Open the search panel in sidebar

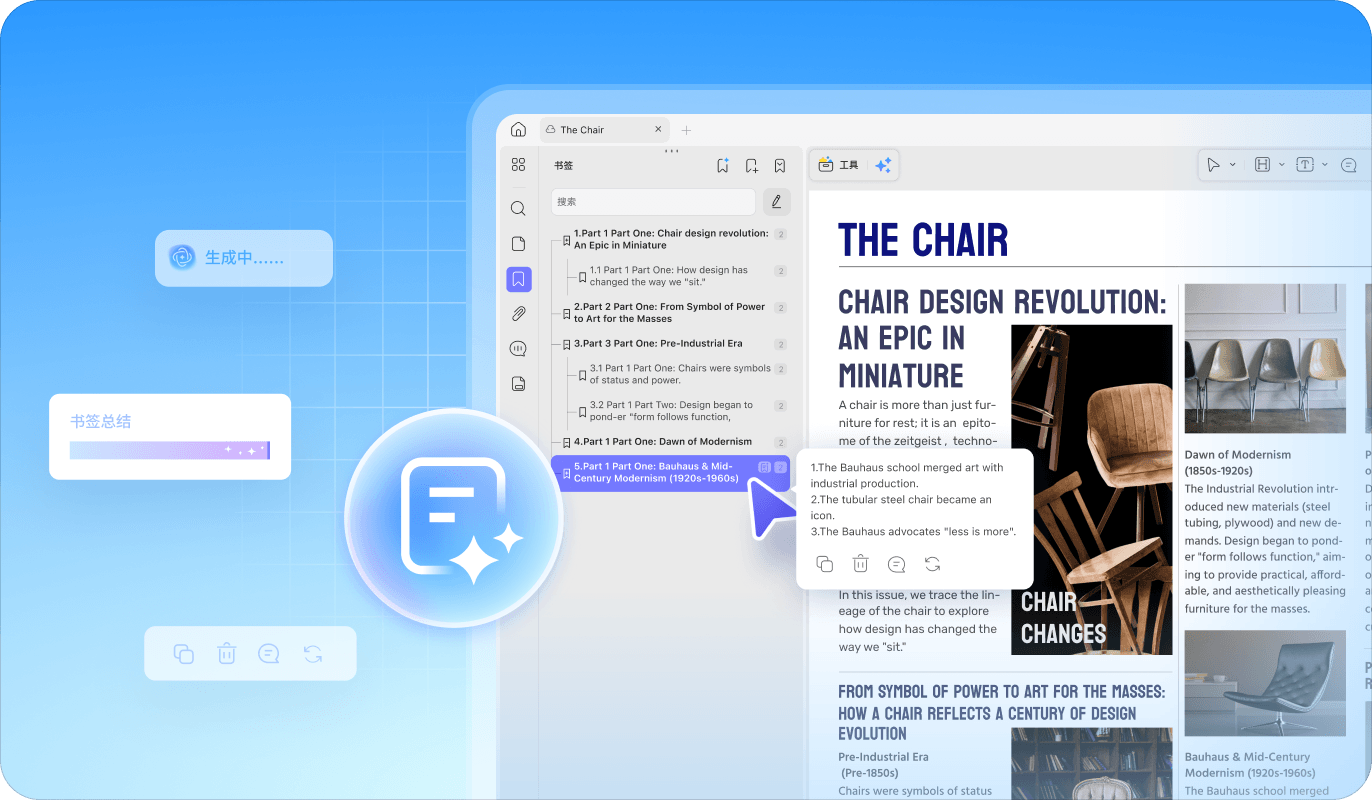(518, 209)
